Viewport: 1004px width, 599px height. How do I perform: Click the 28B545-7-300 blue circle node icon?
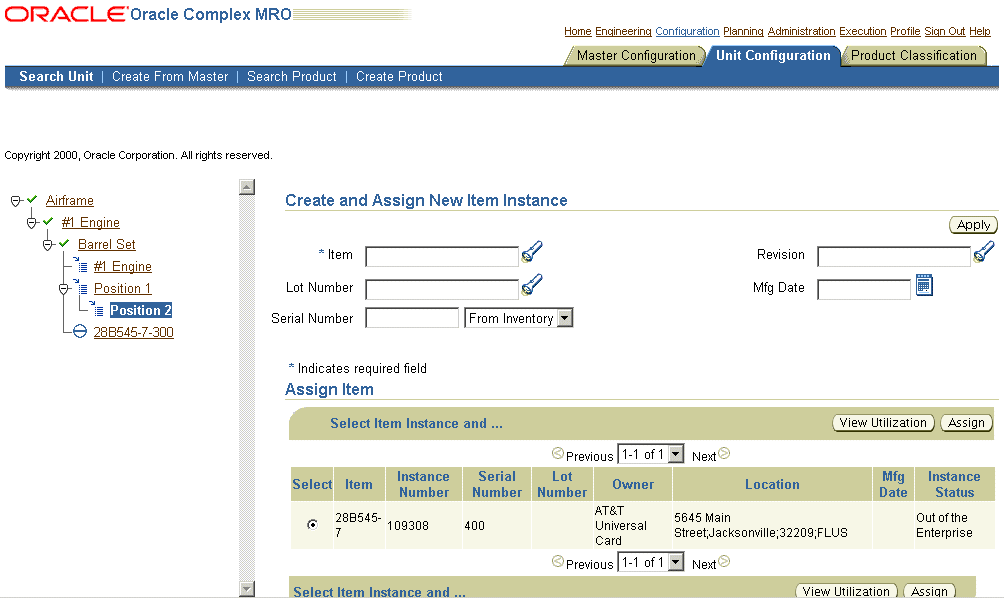[x=79, y=331]
